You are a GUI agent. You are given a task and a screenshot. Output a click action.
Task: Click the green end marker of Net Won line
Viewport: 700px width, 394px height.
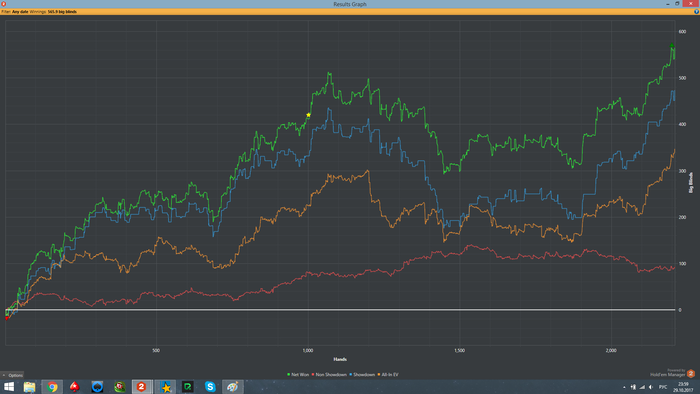click(672, 46)
